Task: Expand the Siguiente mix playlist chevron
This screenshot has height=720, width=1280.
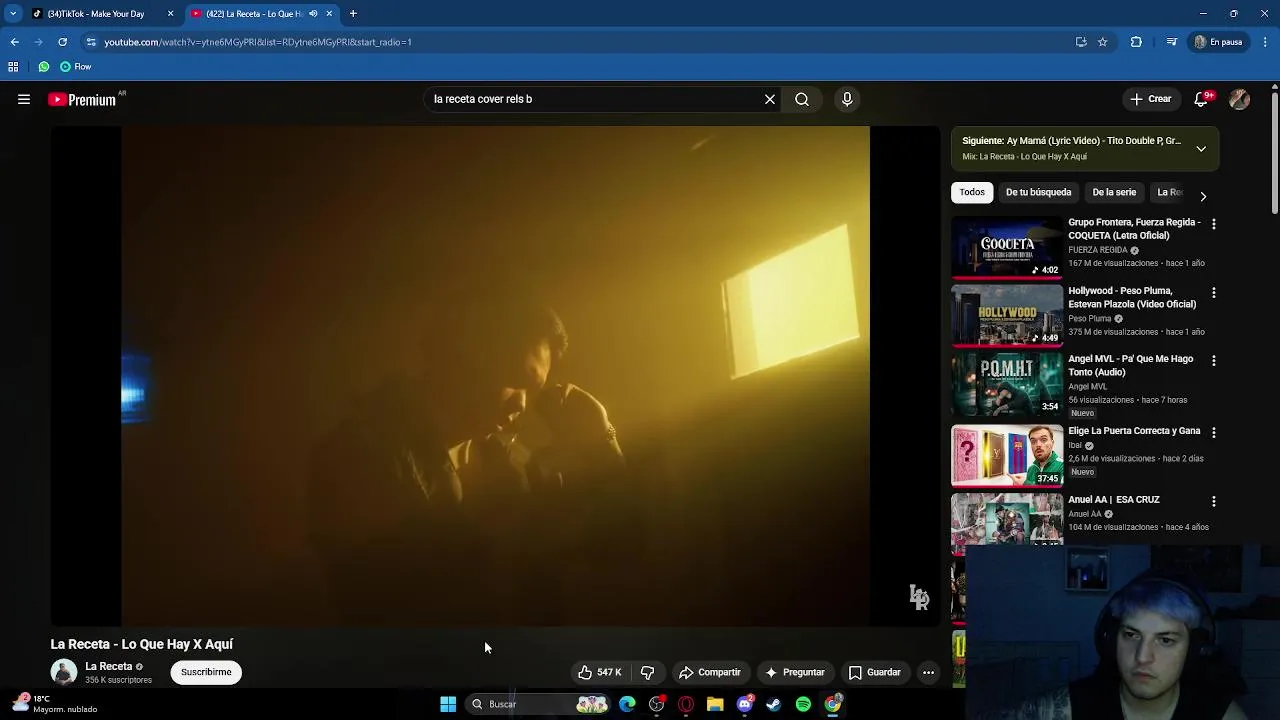Action: 1201,148
